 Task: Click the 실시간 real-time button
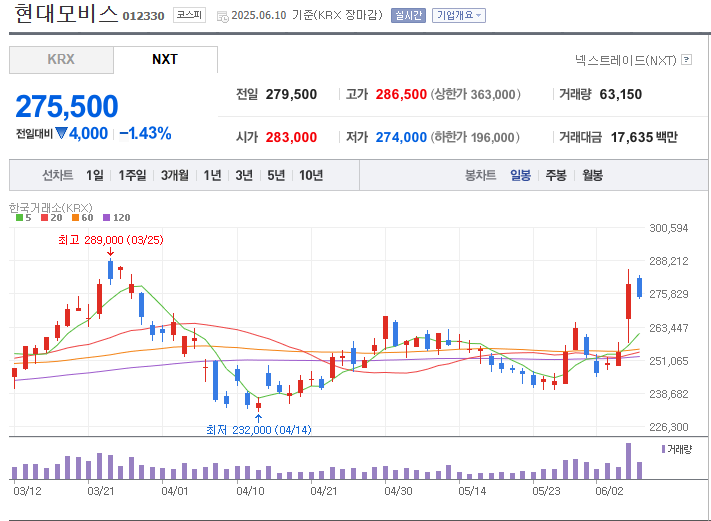tap(408, 15)
